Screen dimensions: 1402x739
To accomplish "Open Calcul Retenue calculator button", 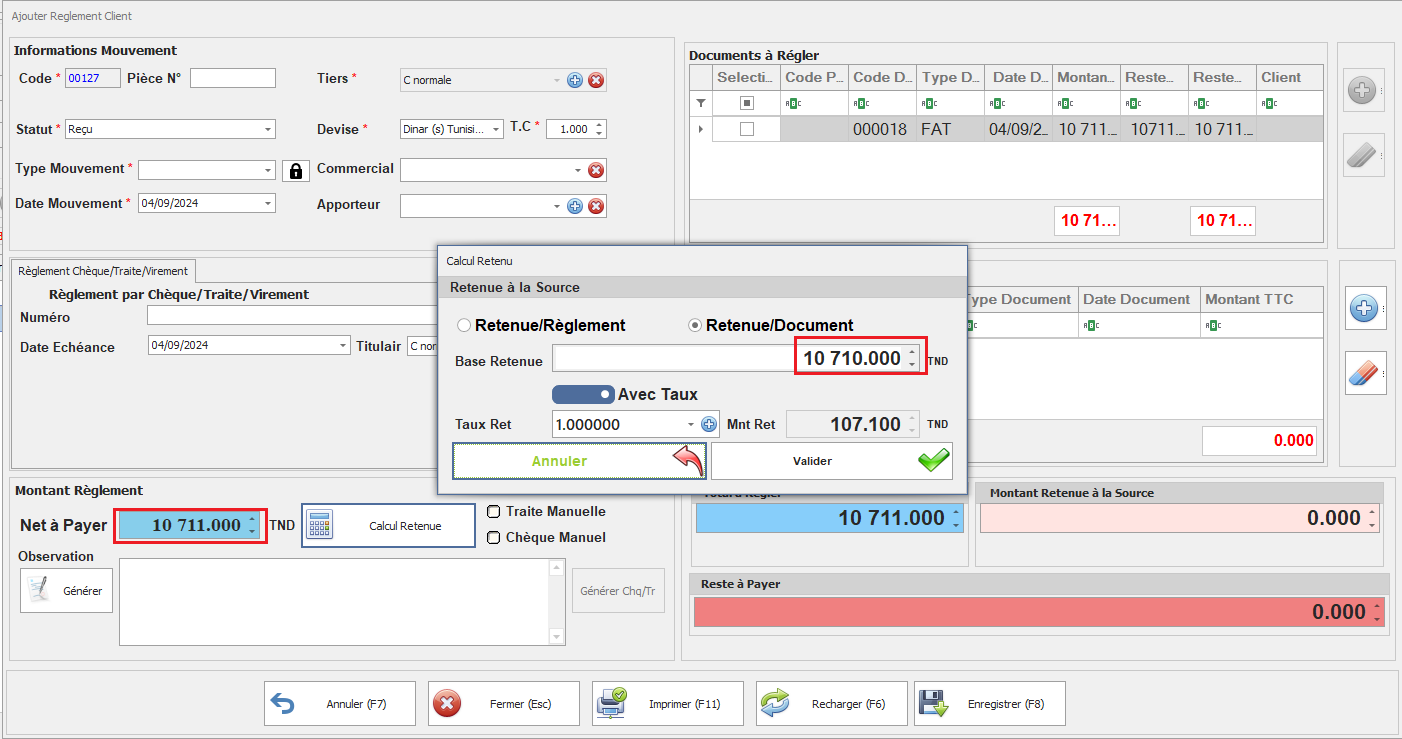I will click(388, 525).
